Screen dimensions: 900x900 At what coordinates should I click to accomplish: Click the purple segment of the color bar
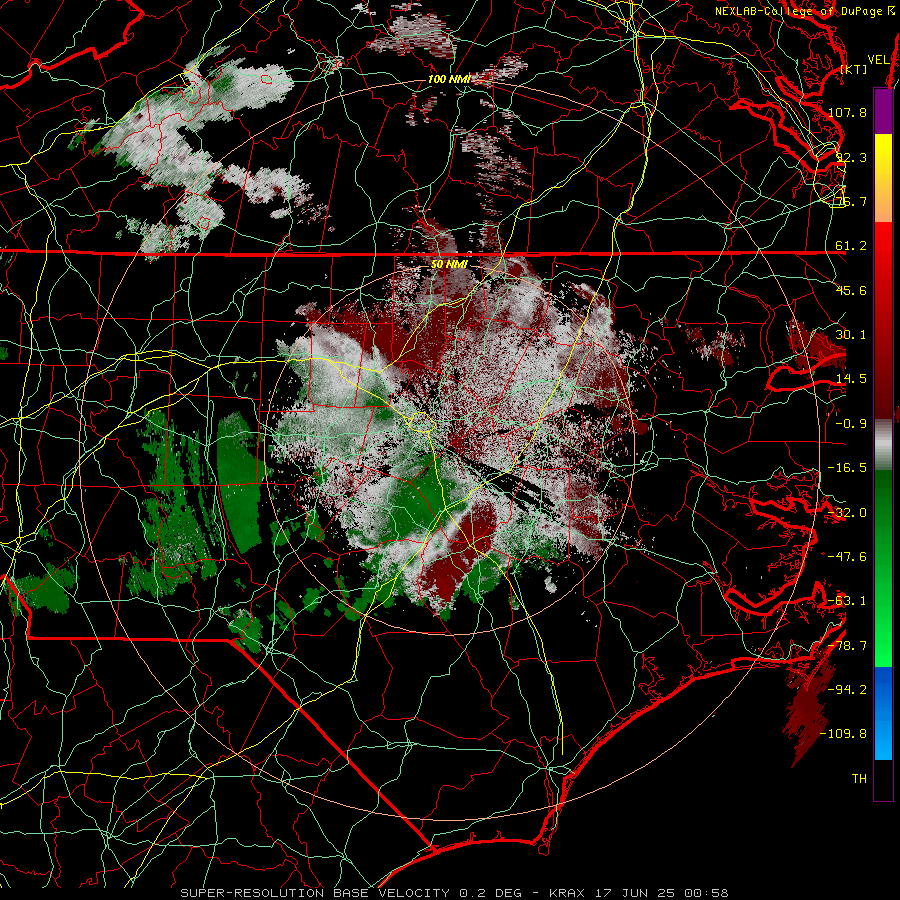pyautogui.click(x=883, y=112)
